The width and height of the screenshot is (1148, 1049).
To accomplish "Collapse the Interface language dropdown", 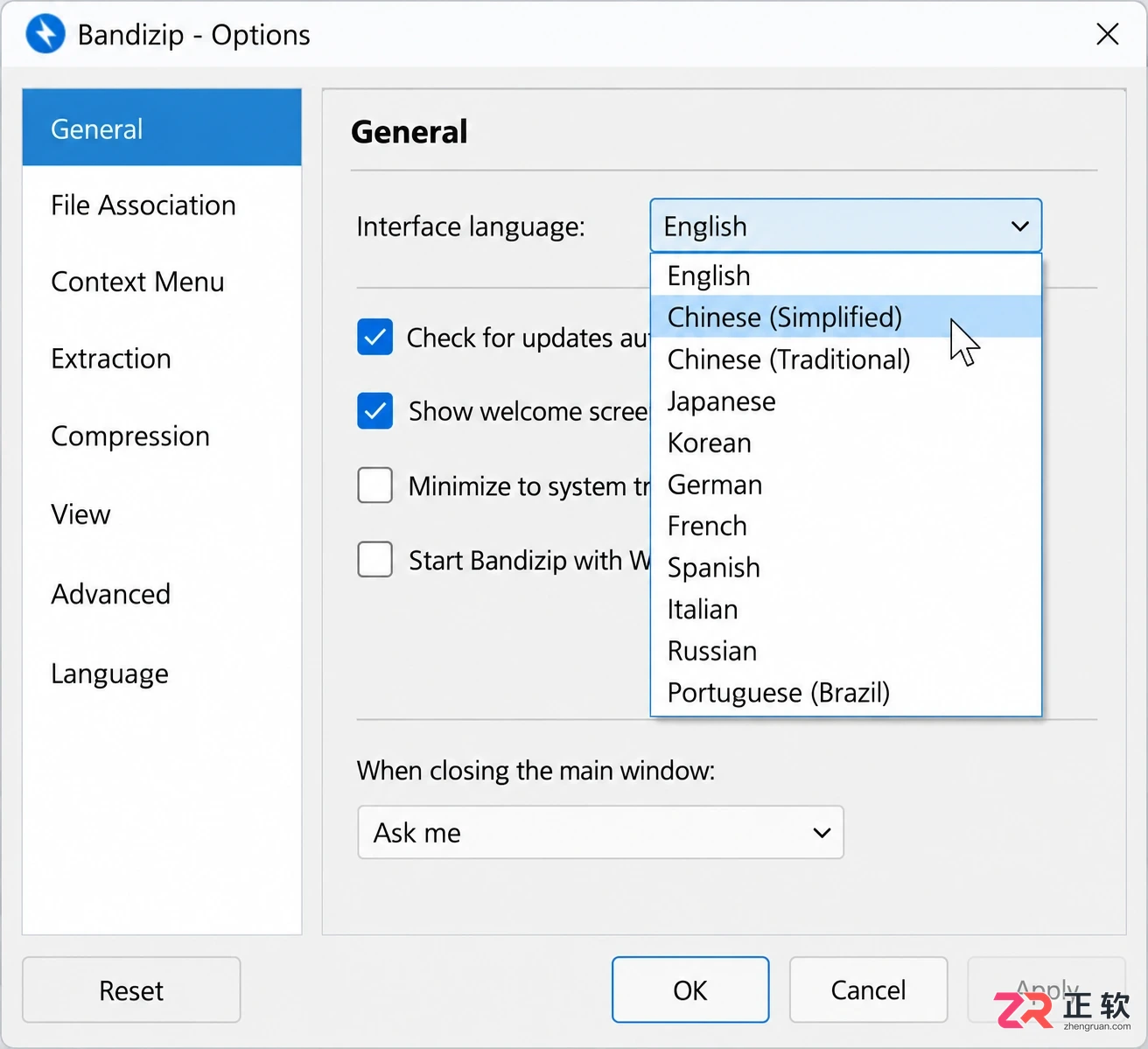I will [x=846, y=227].
